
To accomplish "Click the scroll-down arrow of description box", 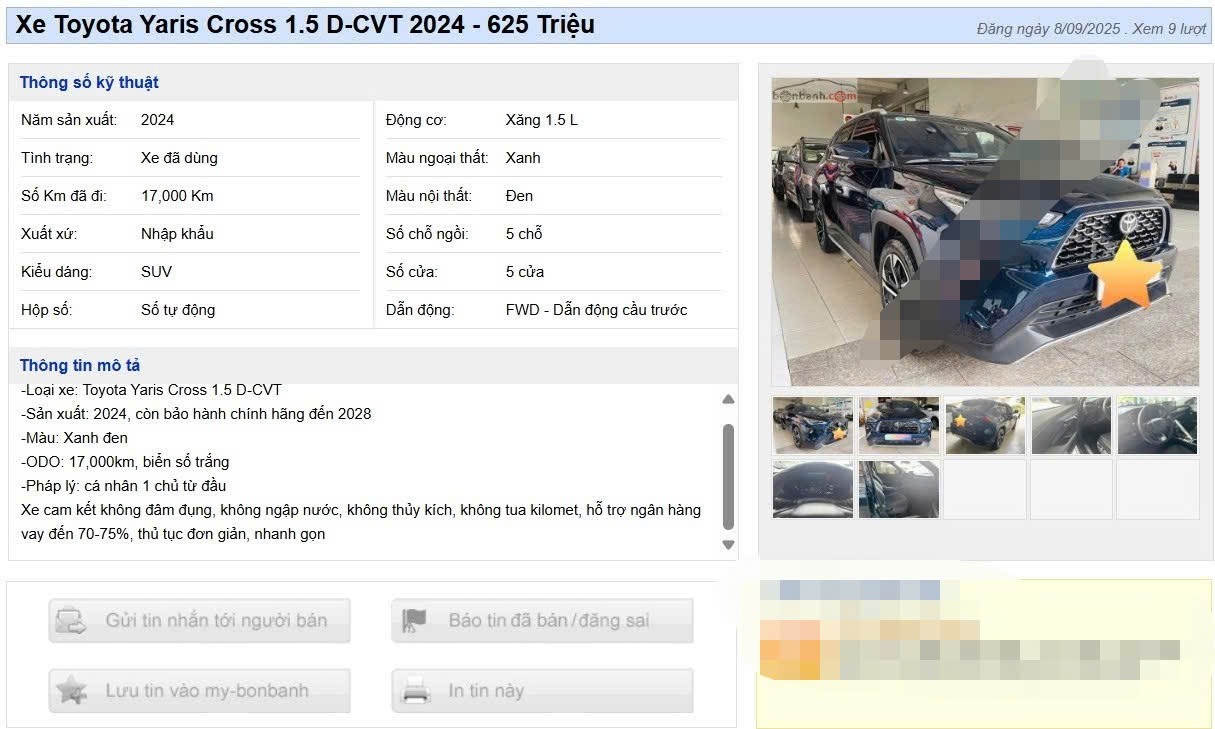I will point(728,545).
